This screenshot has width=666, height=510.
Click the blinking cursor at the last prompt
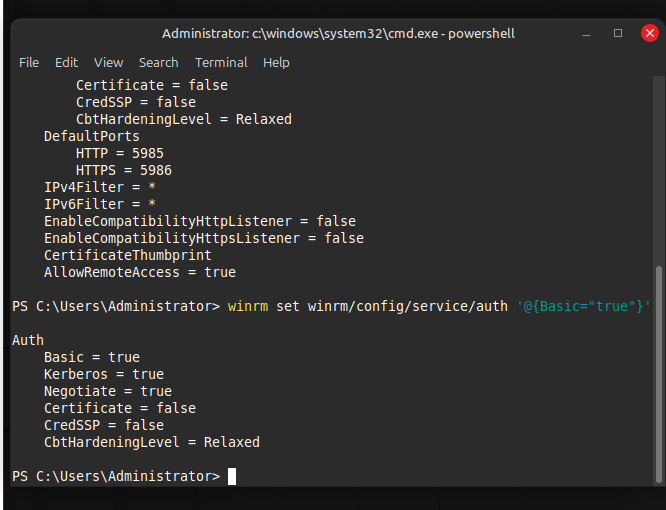click(232, 476)
